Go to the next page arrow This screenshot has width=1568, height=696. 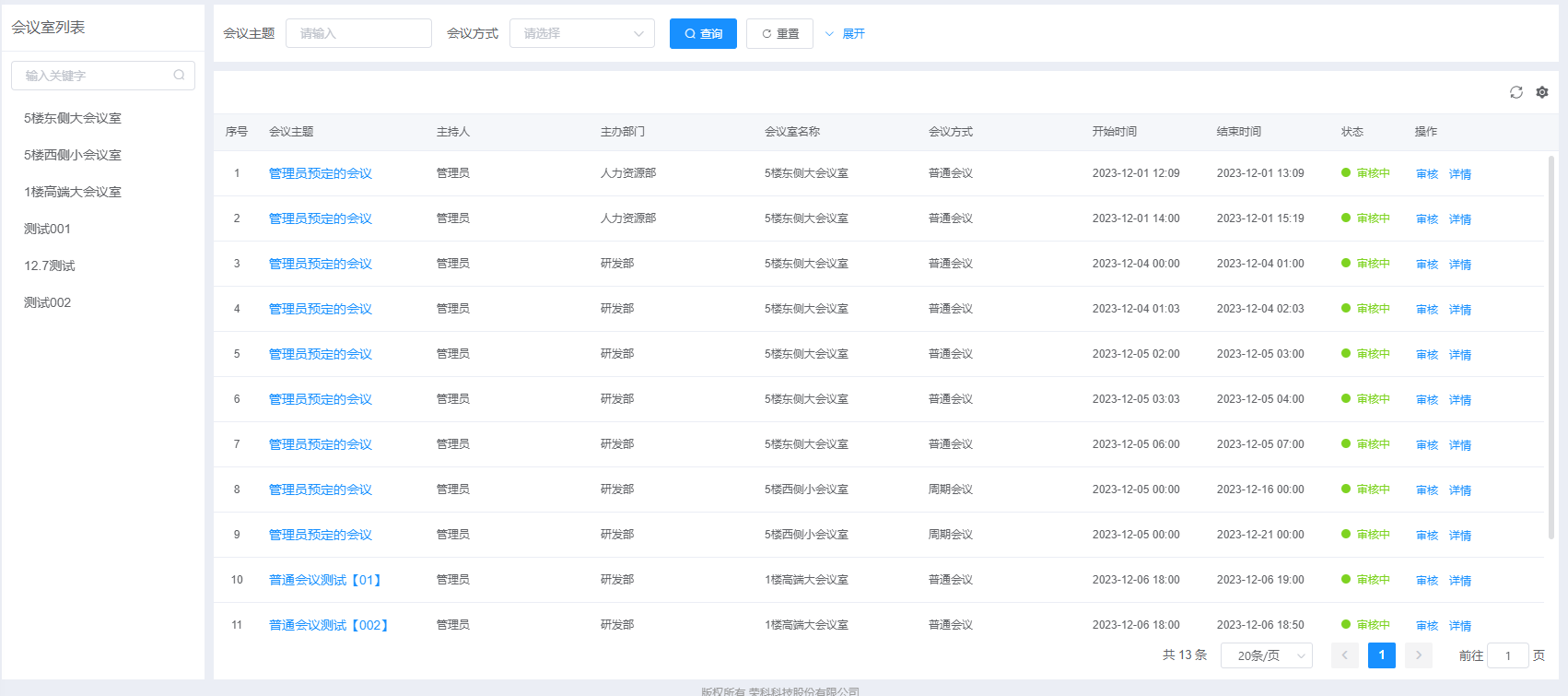pyautogui.click(x=1419, y=655)
